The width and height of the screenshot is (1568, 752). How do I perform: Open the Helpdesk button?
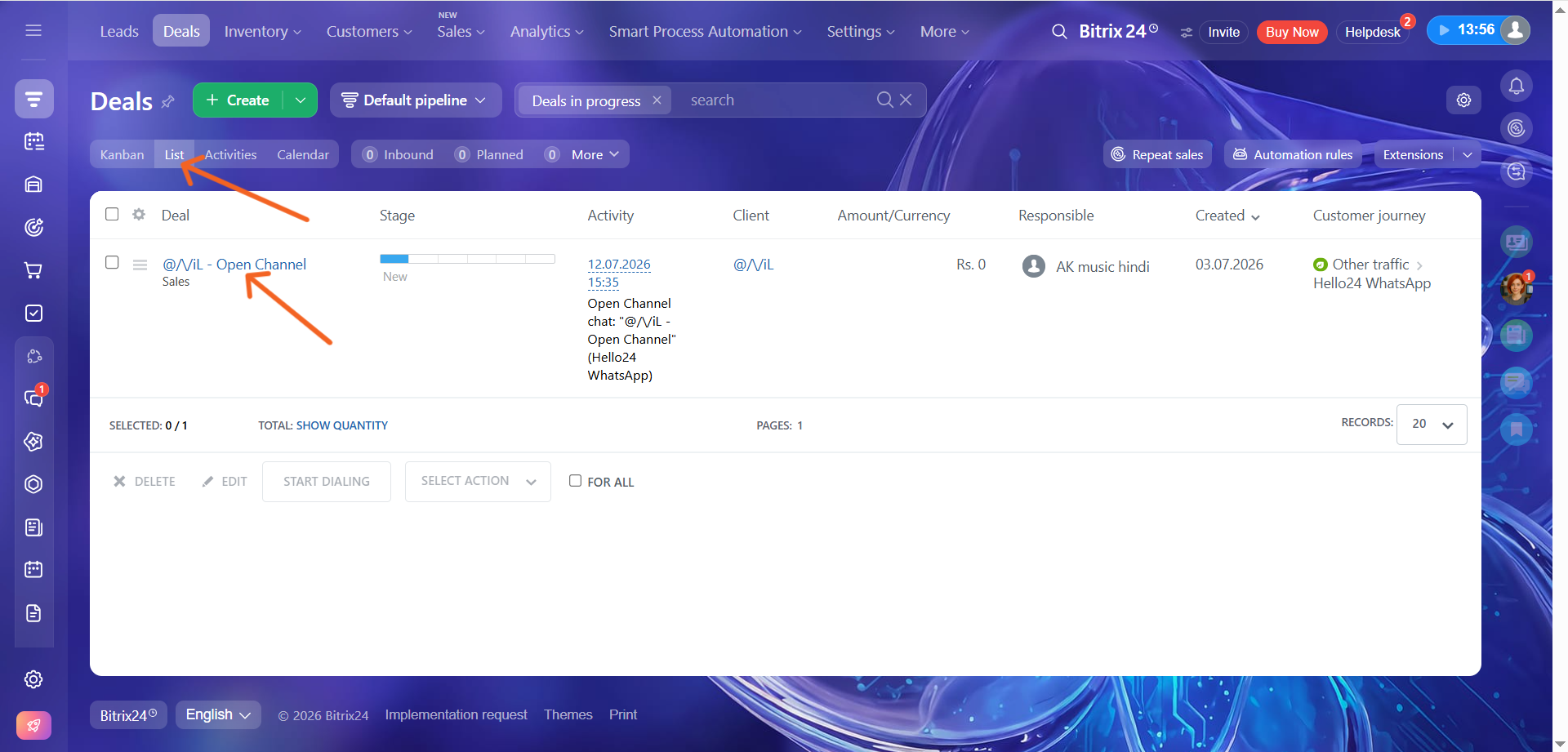pyautogui.click(x=1373, y=32)
